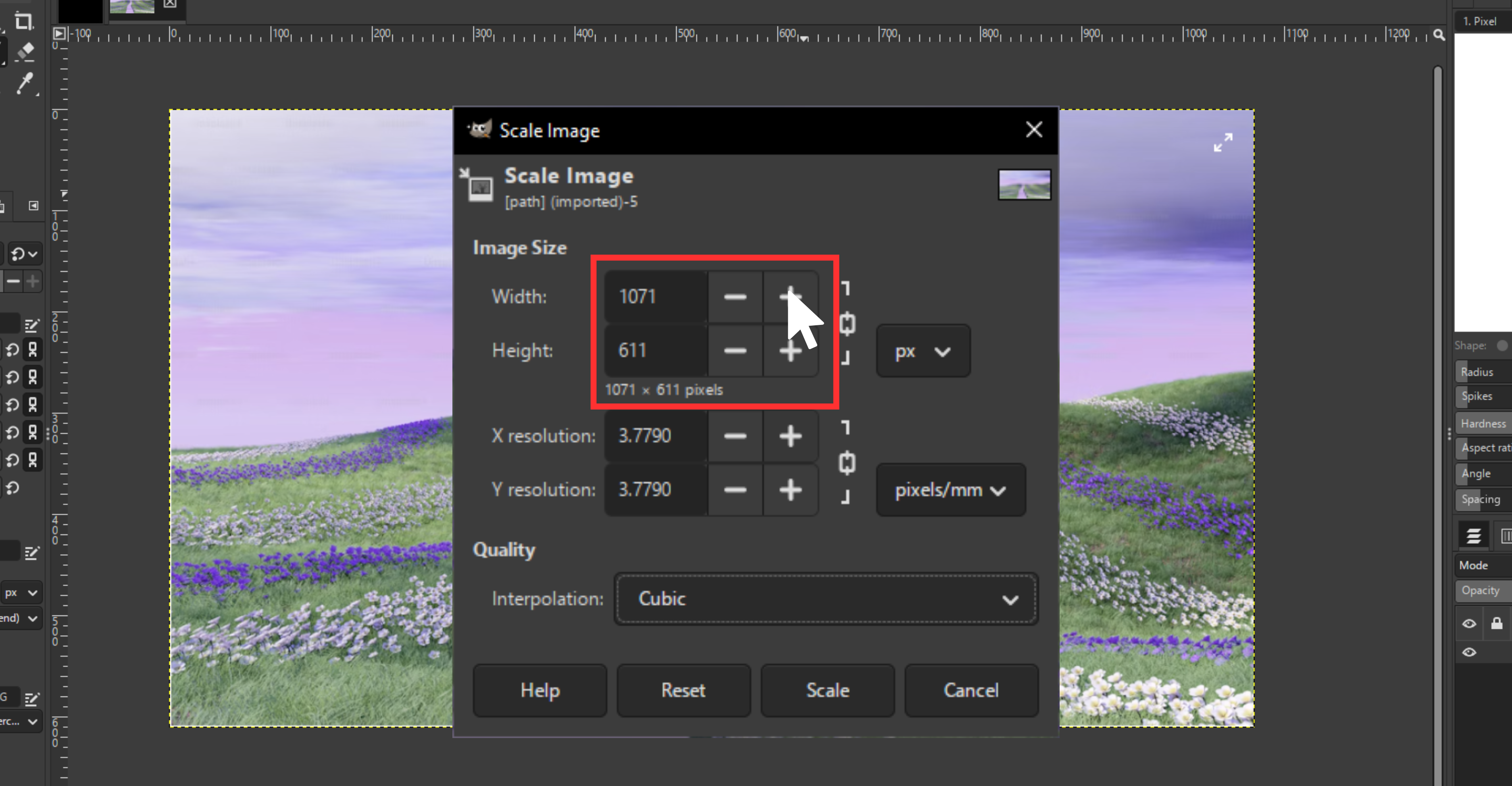Adjust the Radius slider in brush editor
This screenshot has height=786, width=1512.
point(1484,372)
